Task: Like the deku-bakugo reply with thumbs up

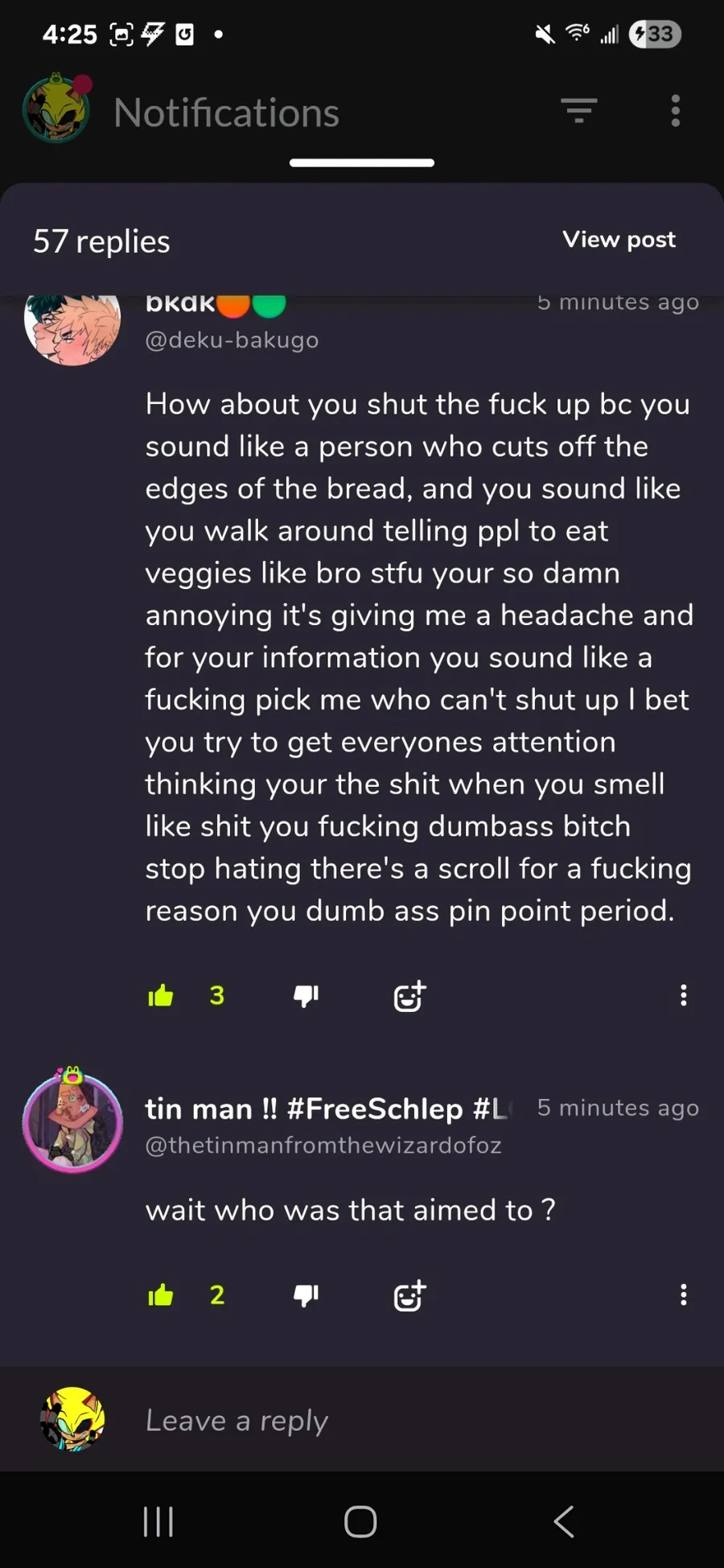Action: 161,996
